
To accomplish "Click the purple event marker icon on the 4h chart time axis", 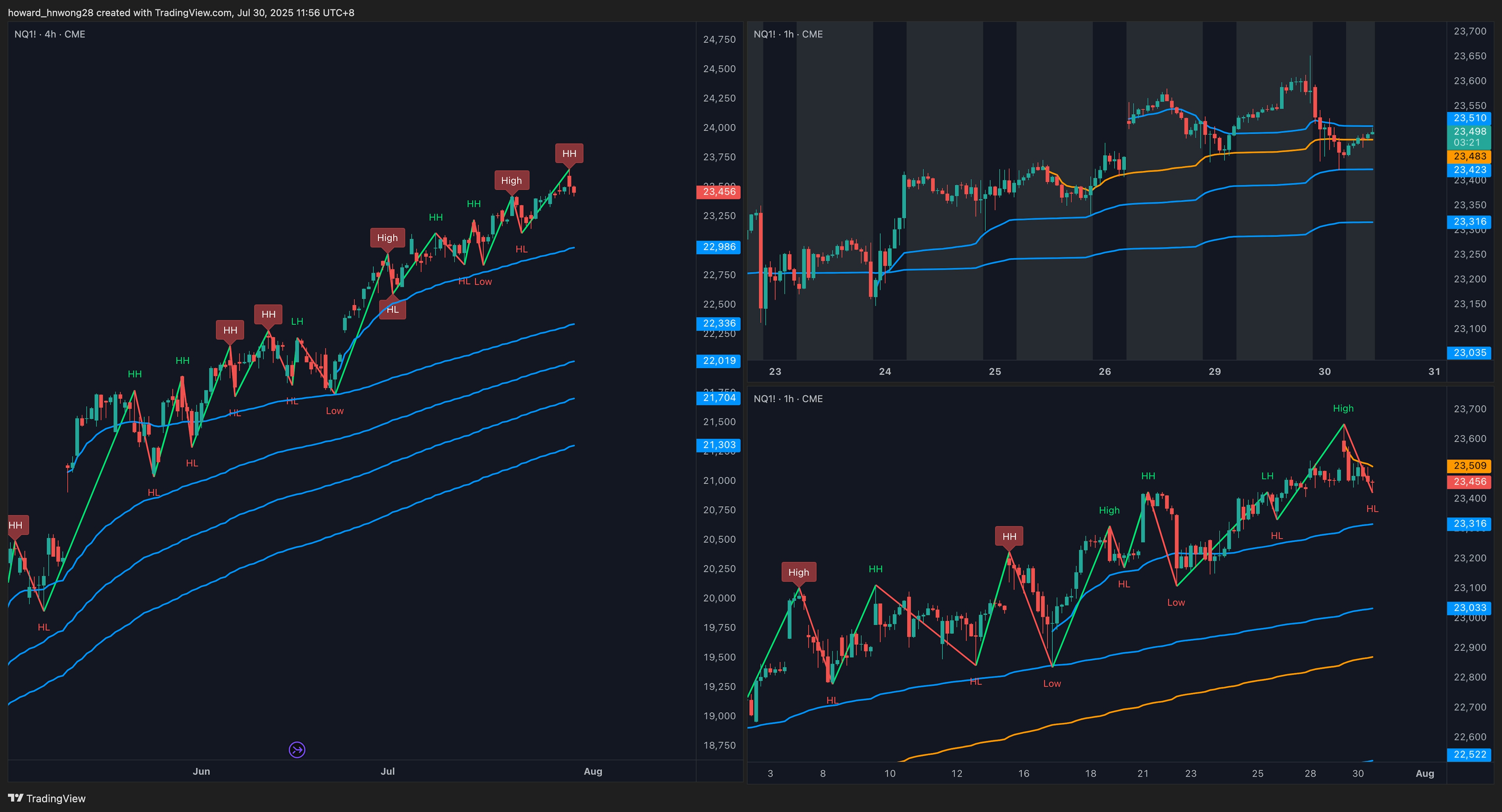I will 297,749.
